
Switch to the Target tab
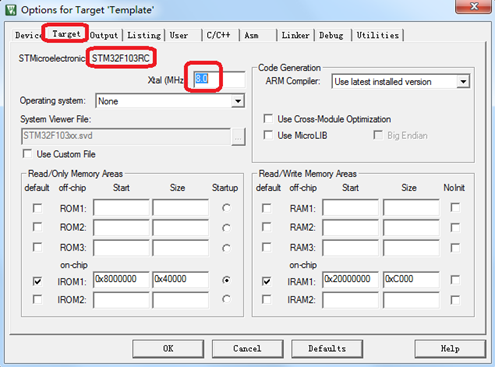click(x=66, y=34)
